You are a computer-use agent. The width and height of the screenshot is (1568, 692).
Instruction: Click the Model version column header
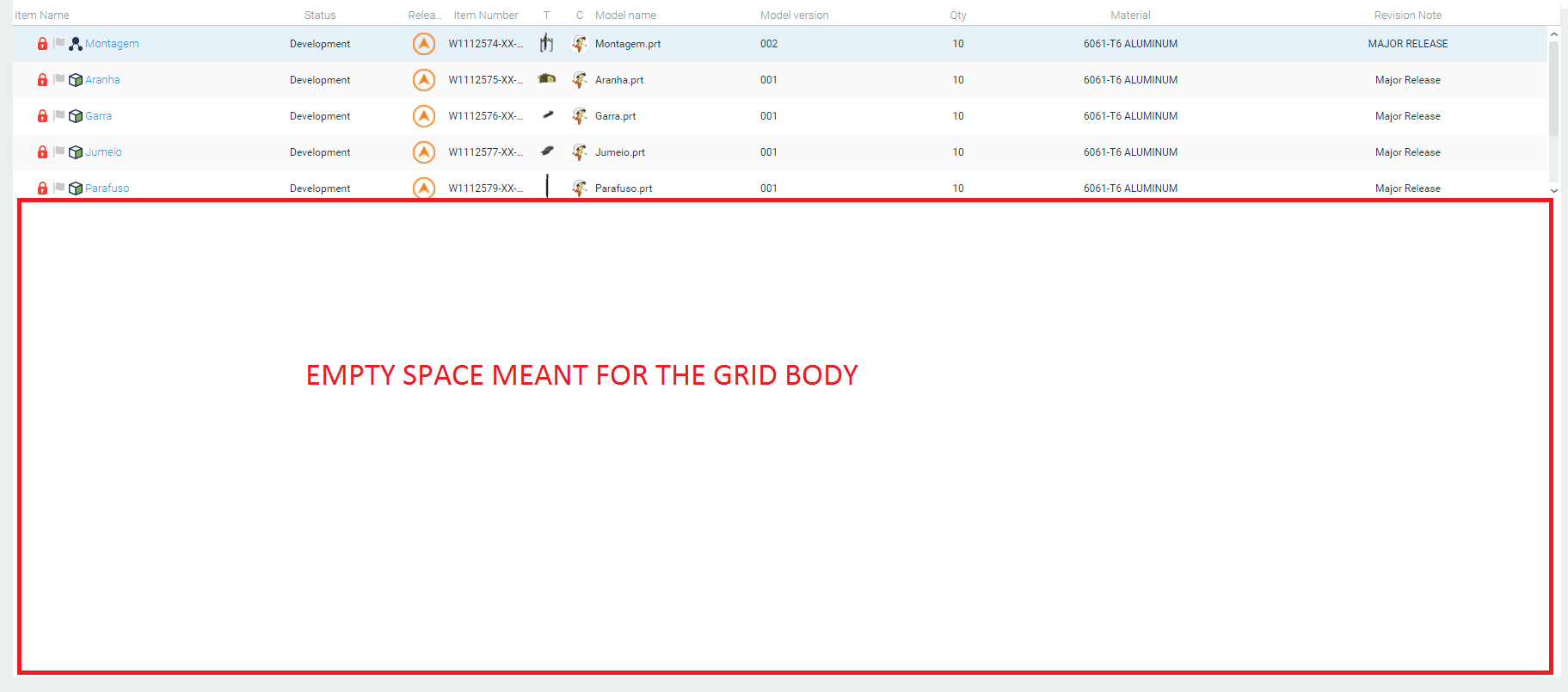click(x=794, y=15)
